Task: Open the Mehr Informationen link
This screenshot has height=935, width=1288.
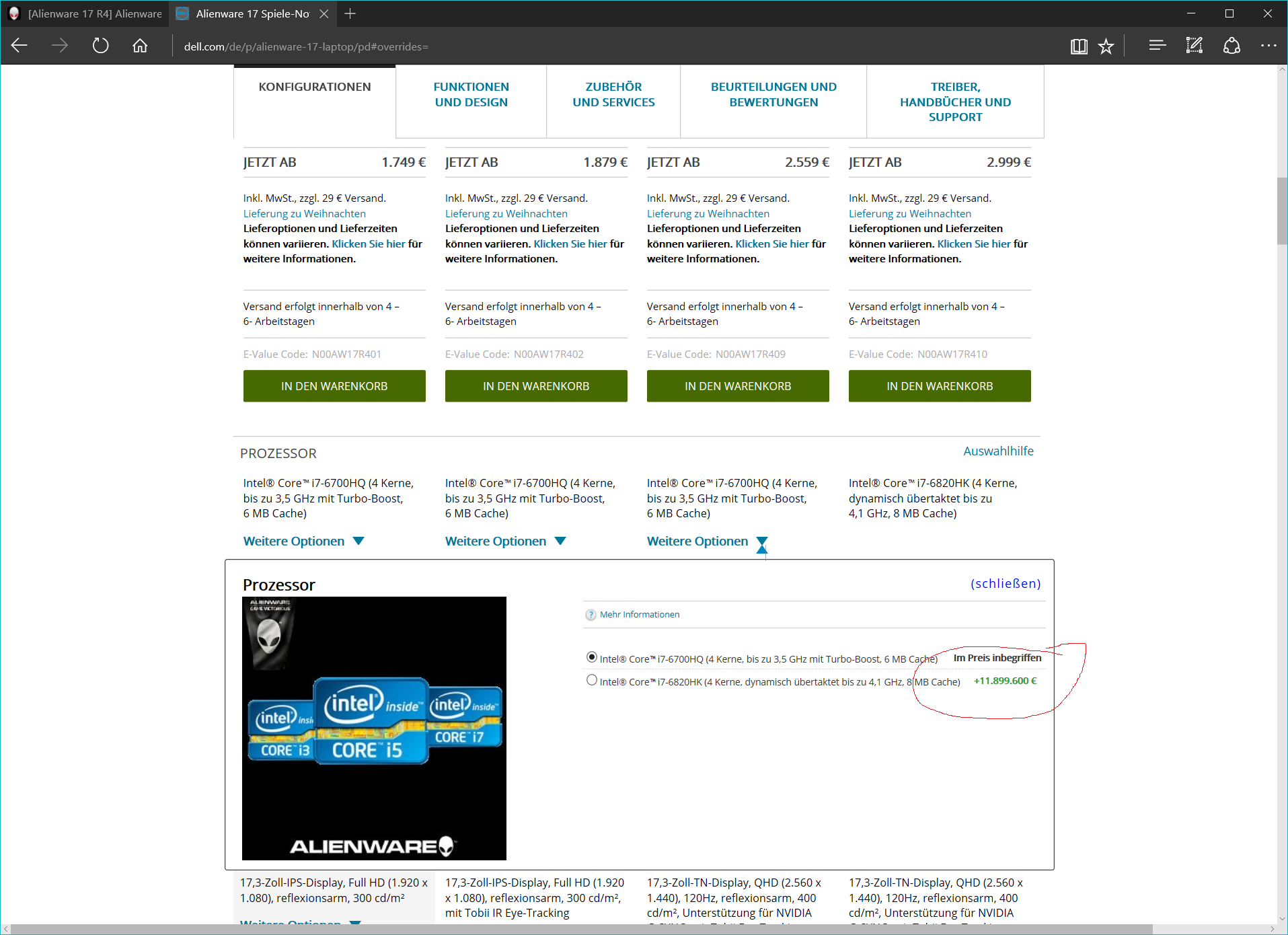Action: pos(640,614)
